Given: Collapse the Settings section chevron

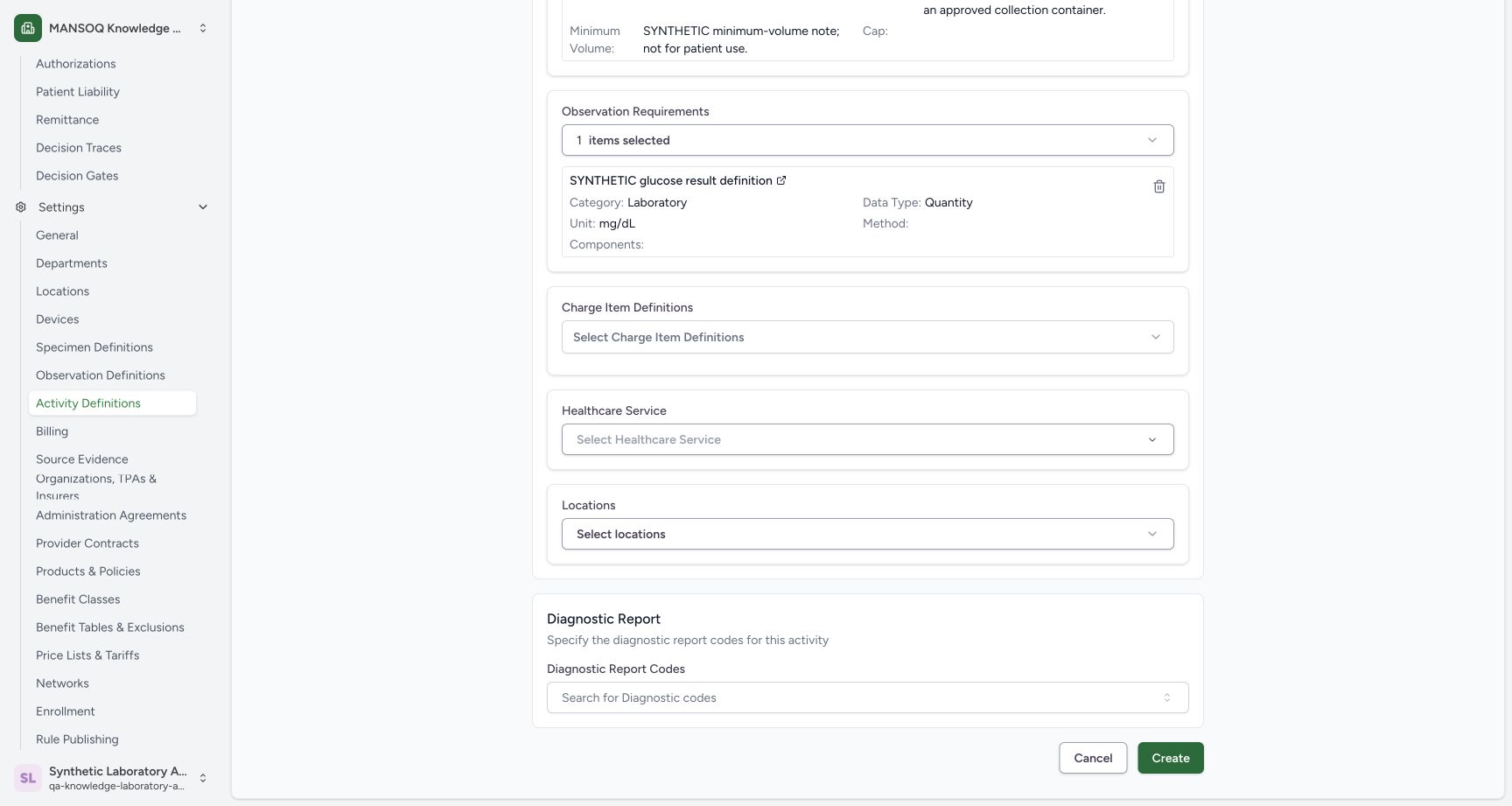Looking at the screenshot, I should [x=203, y=207].
